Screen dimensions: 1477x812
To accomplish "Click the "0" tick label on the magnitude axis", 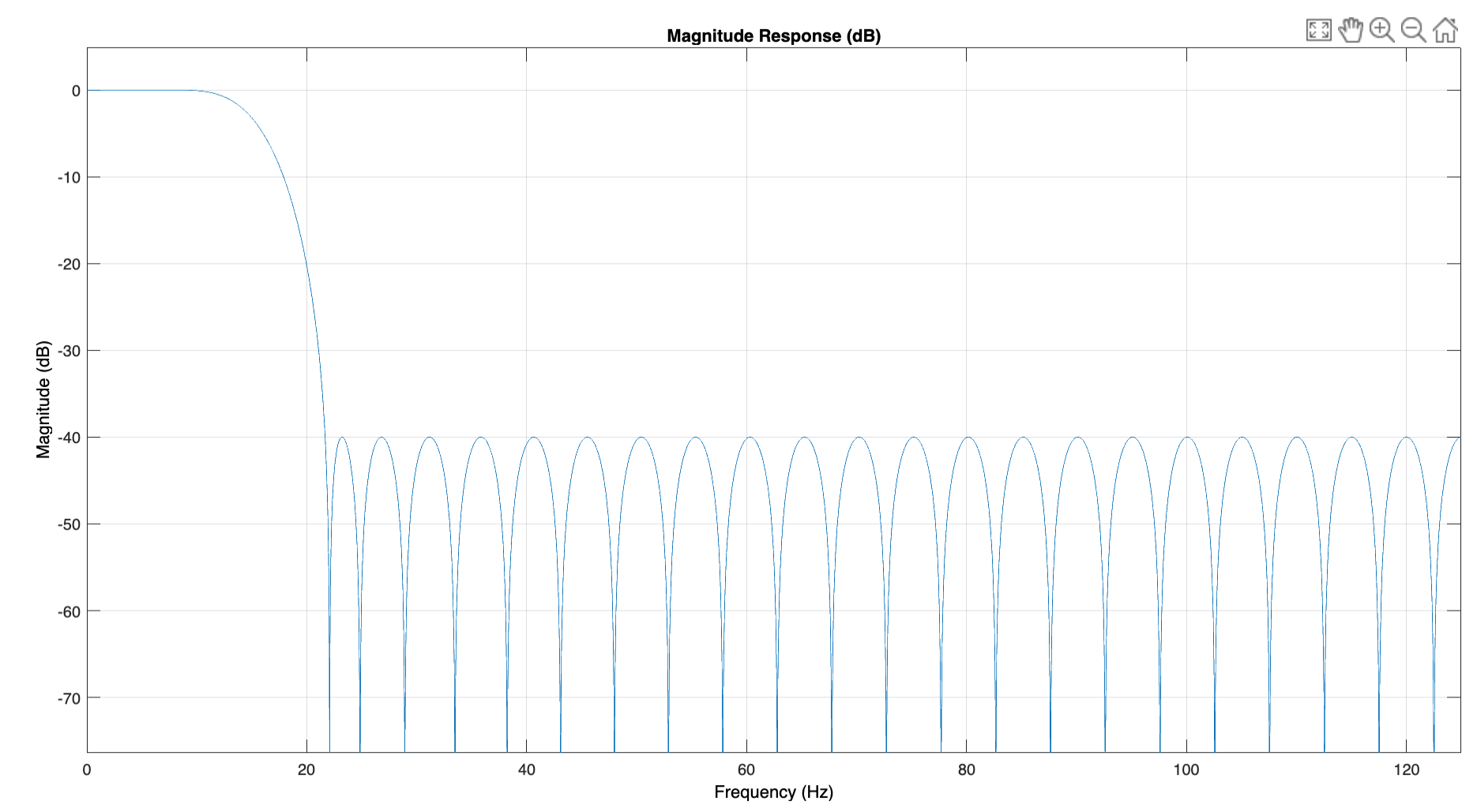I will click(x=76, y=91).
